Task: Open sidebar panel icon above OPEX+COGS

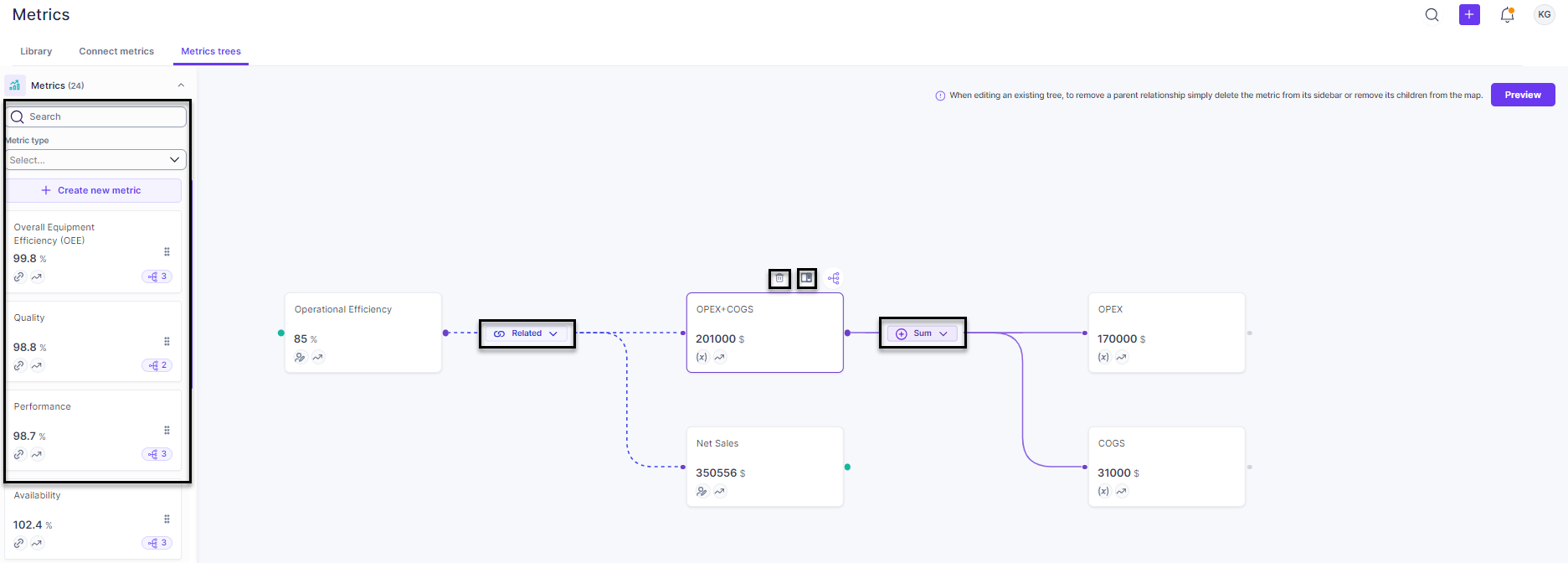Action: click(x=806, y=277)
